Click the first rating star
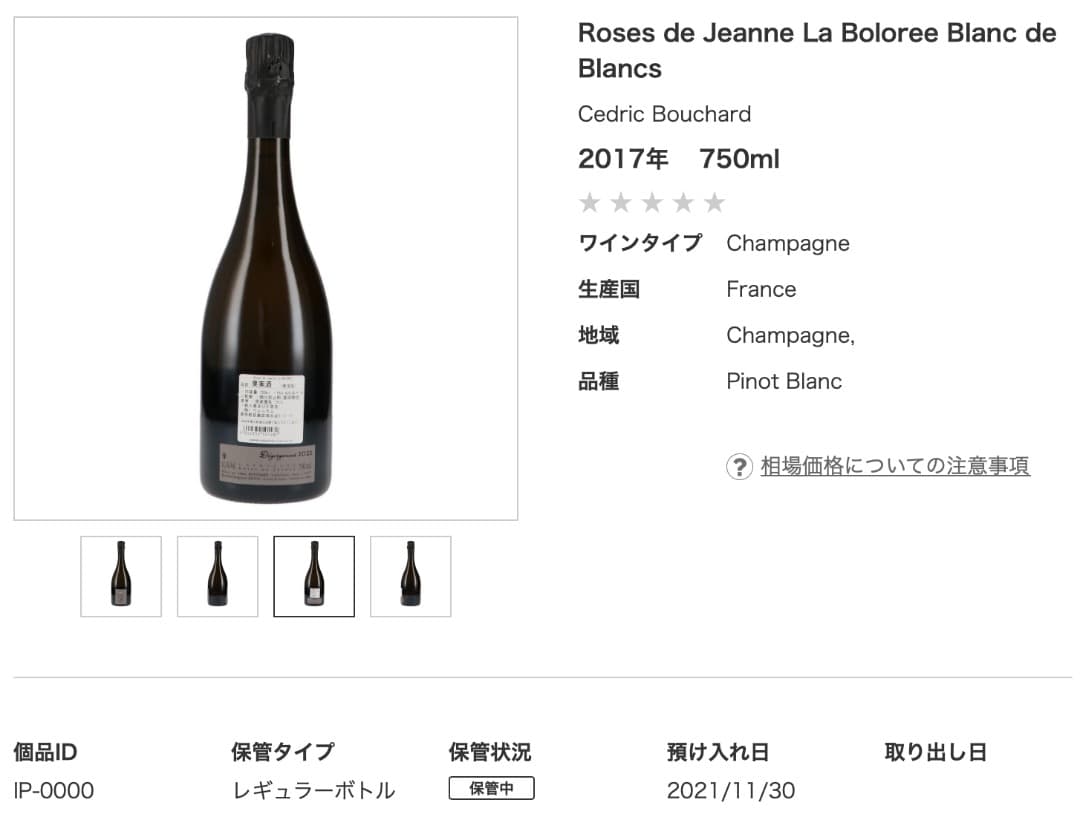Viewport: 1080px width, 837px height. pos(590,204)
